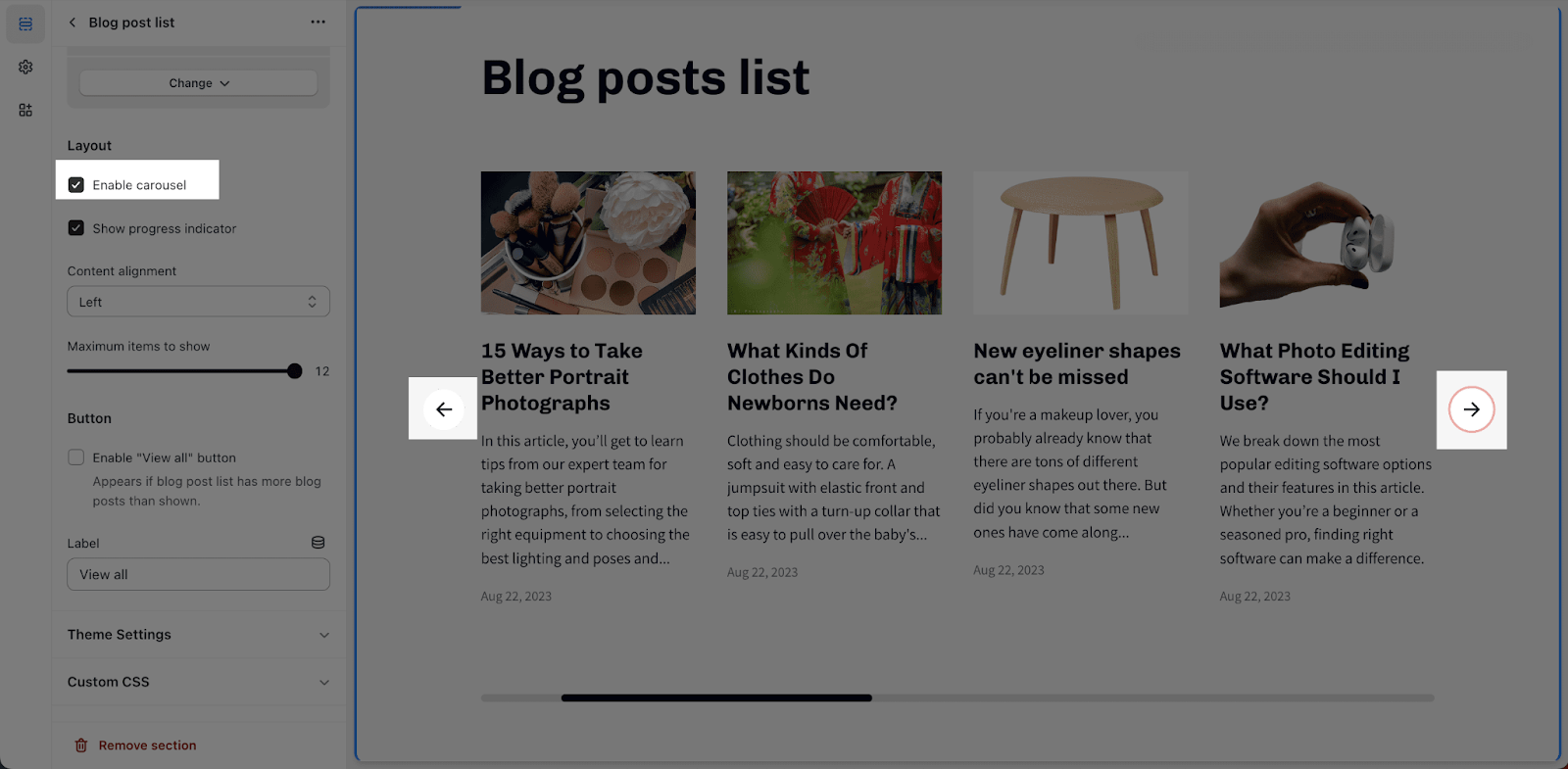This screenshot has width=1568, height=769.
Task: Click into the Label text field
Action: click(x=198, y=575)
